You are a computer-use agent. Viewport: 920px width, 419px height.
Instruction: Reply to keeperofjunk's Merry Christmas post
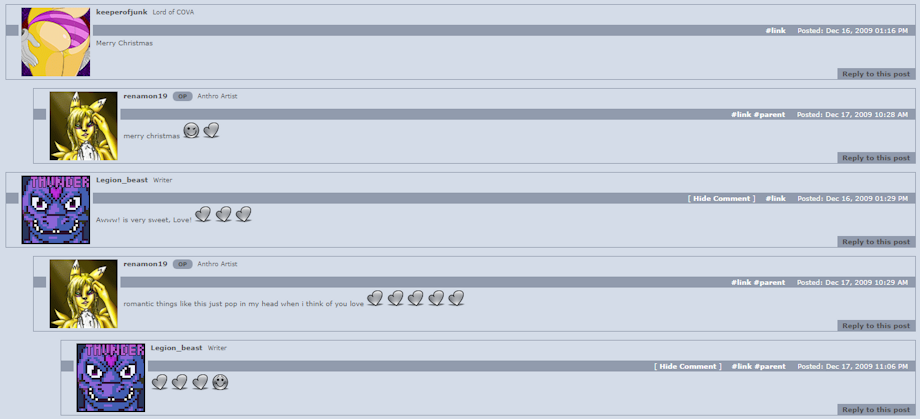tap(876, 74)
